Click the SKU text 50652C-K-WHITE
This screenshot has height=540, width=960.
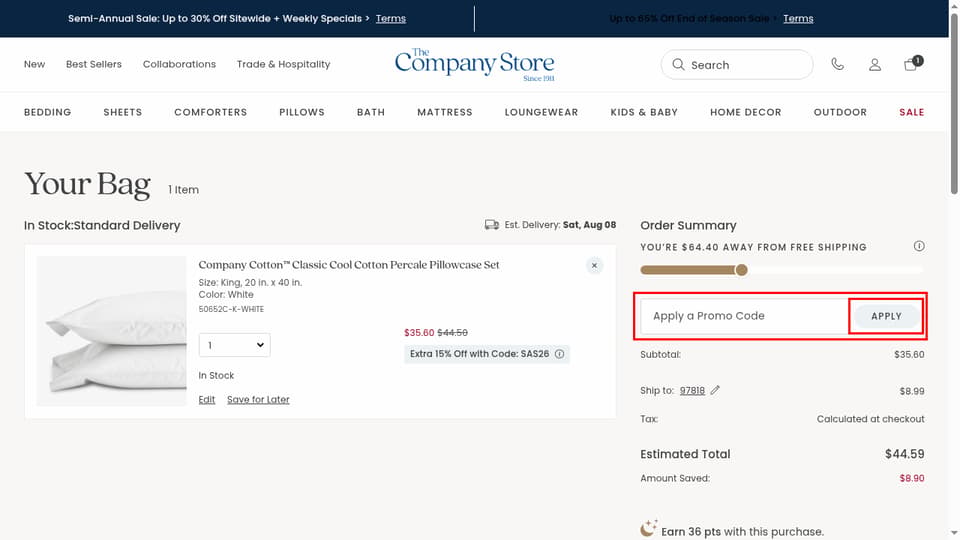coord(231,309)
